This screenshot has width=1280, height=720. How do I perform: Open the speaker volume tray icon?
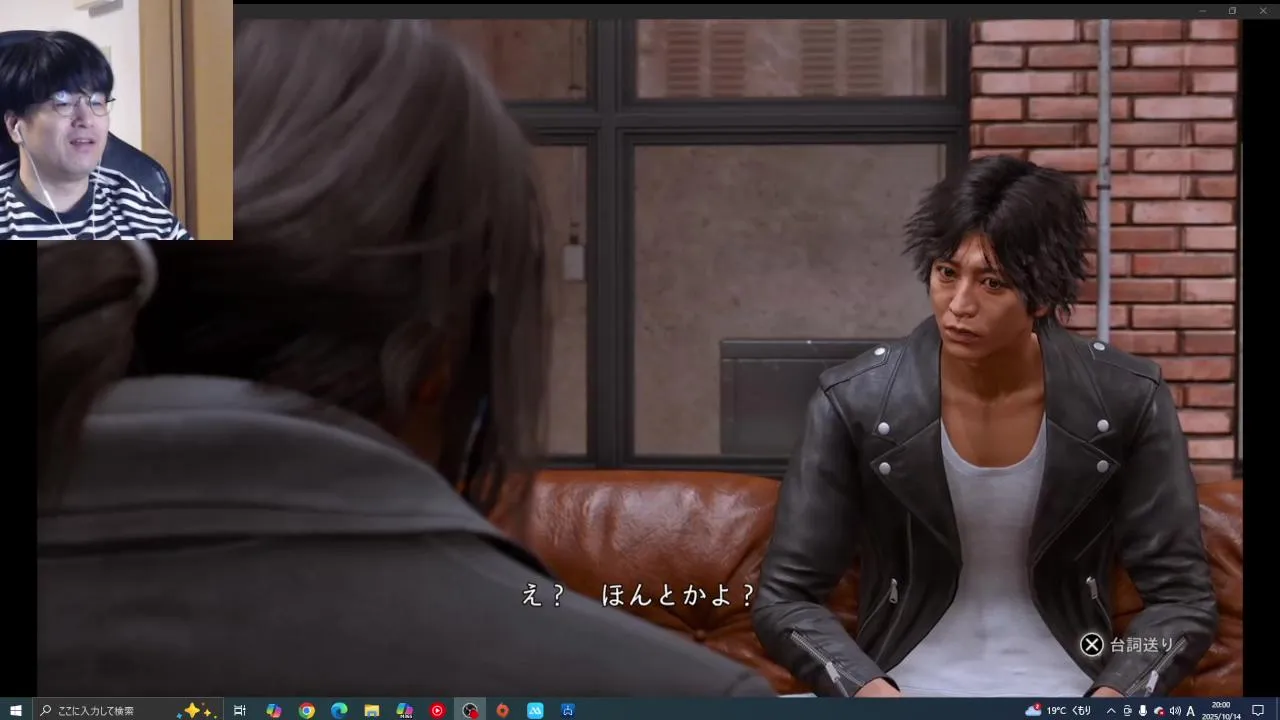click(x=1175, y=710)
